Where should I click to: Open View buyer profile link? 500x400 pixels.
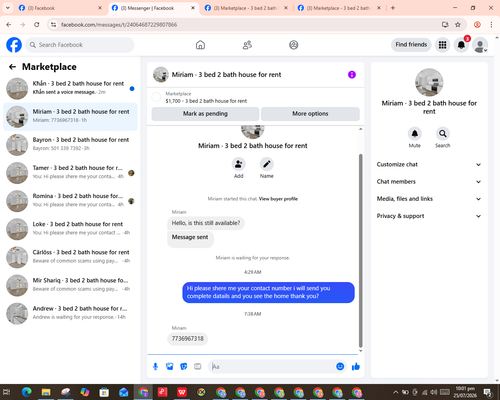(x=278, y=199)
